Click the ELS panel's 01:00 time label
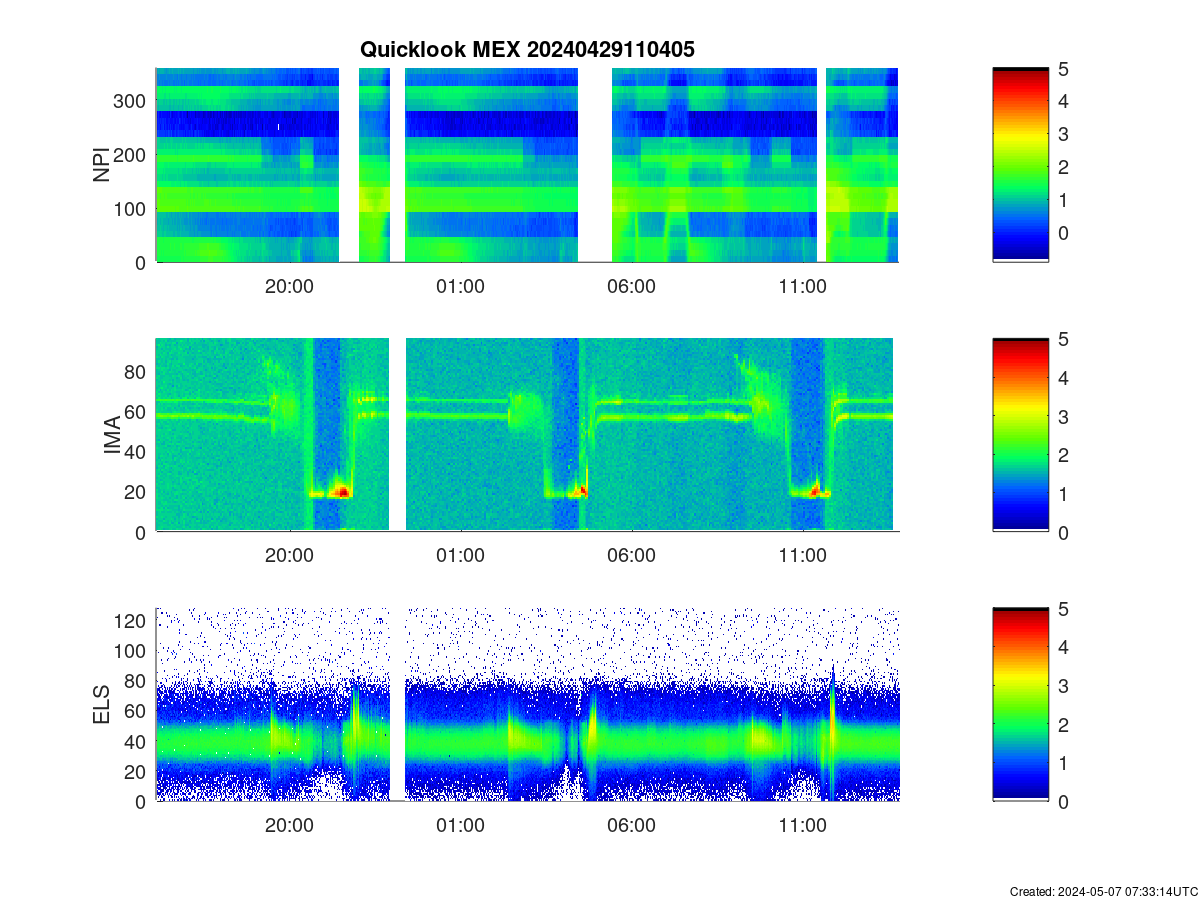The image size is (1200, 900). (x=460, y=826)
